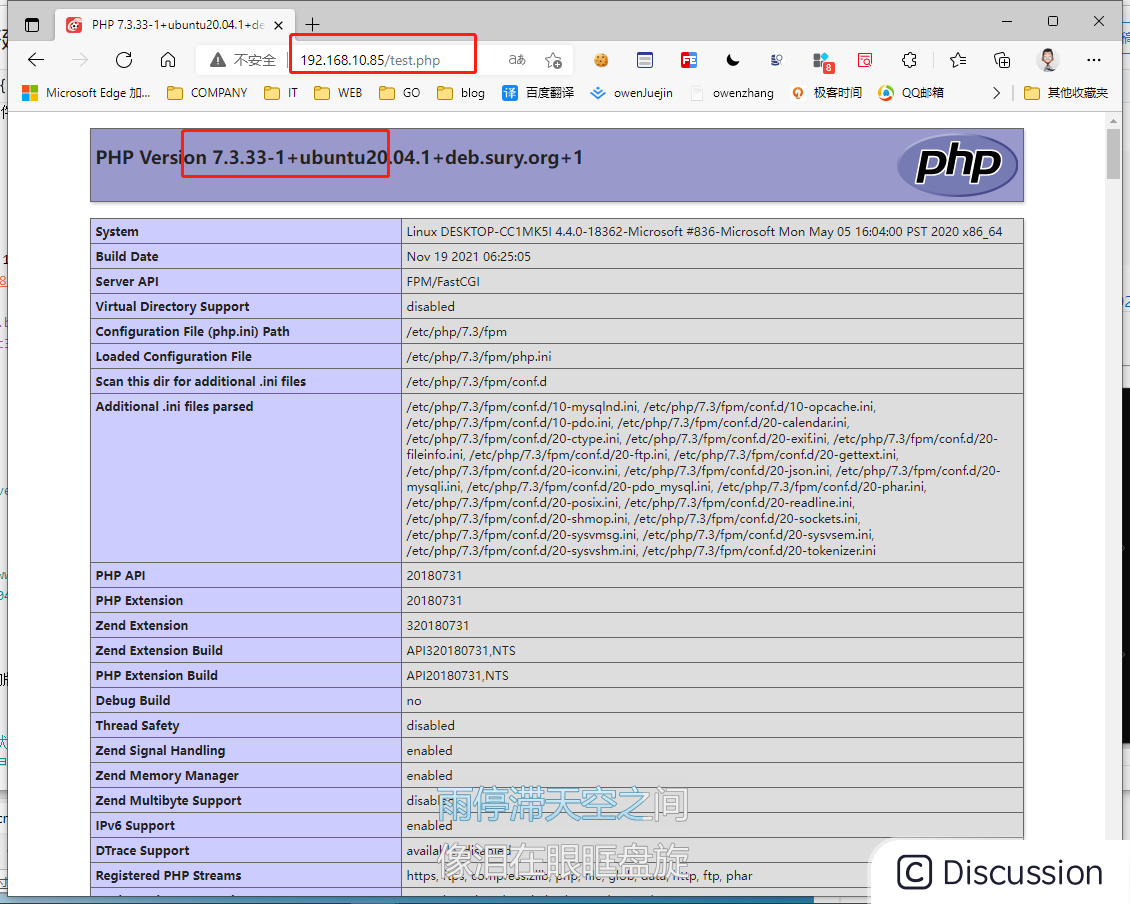The image size is (1130, 904).
Task: Click the Registered PHP Streams row label
Action: pyautogui.click(x=168, y=876)
